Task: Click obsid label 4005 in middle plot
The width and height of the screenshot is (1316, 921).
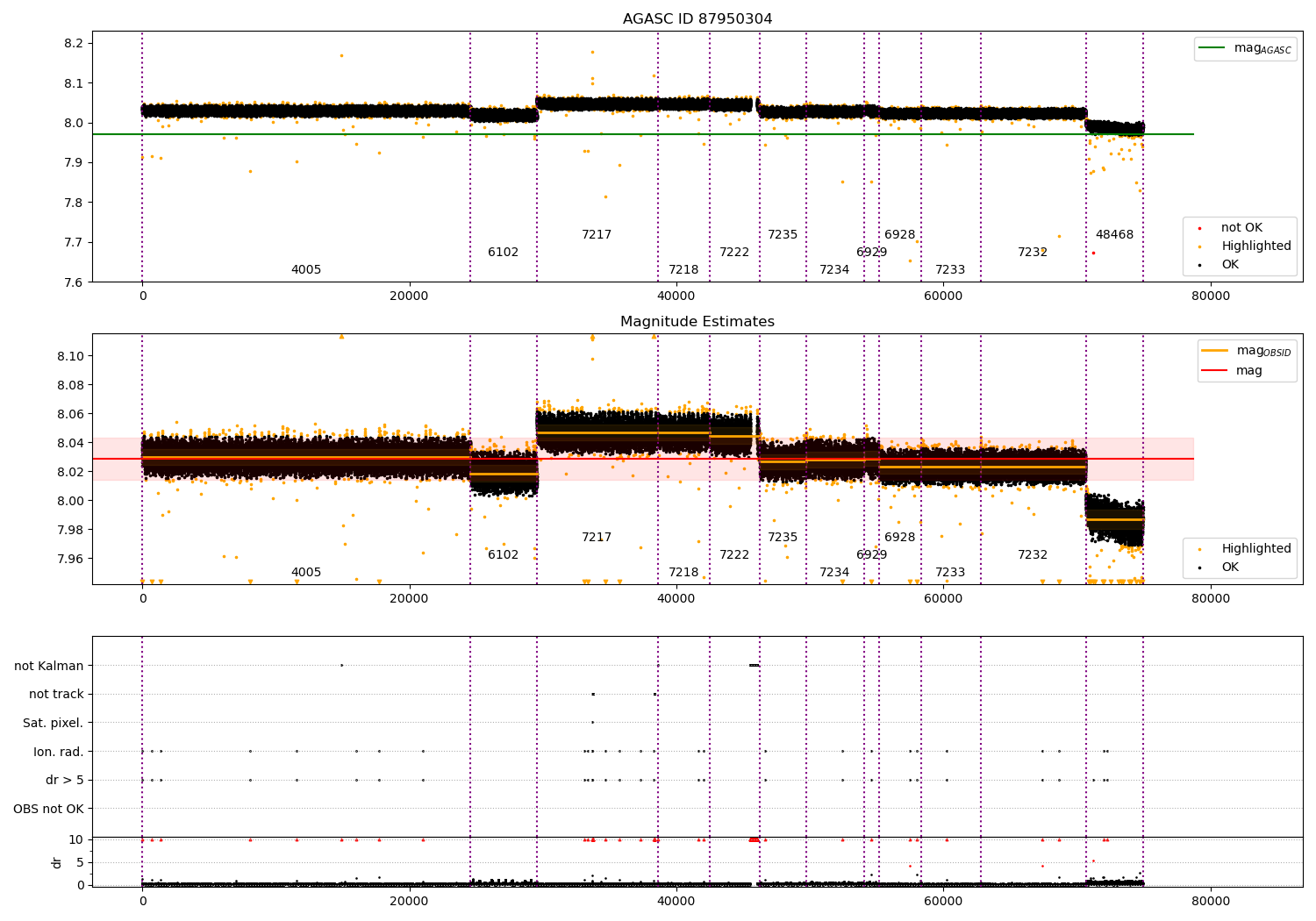Action: pos(306,573)
